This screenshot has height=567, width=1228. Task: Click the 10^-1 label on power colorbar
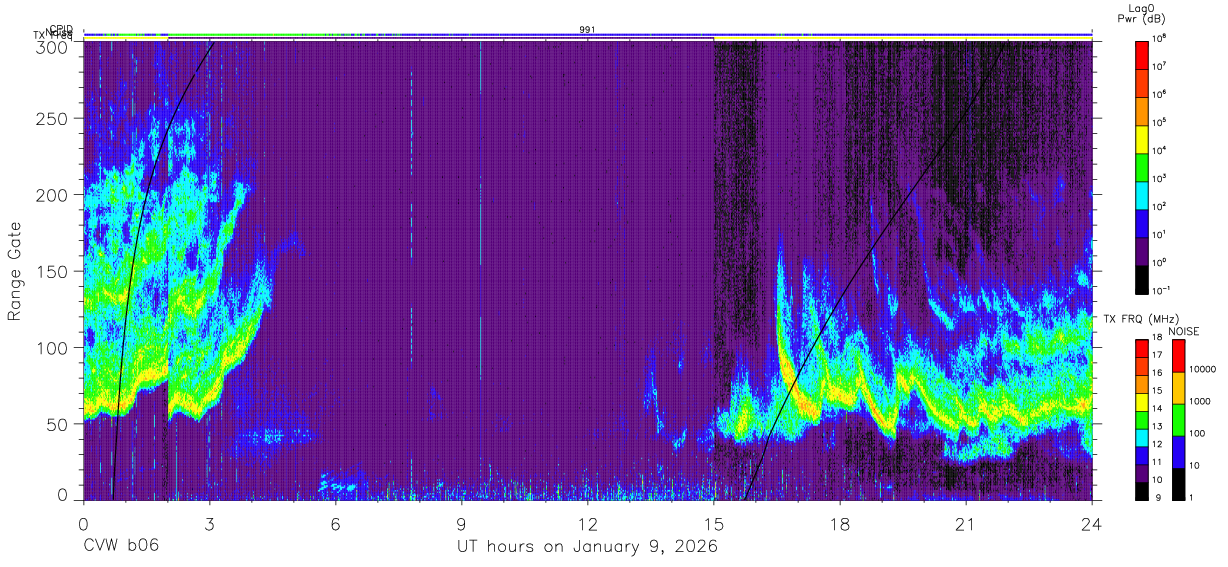tap(1160, 290)
